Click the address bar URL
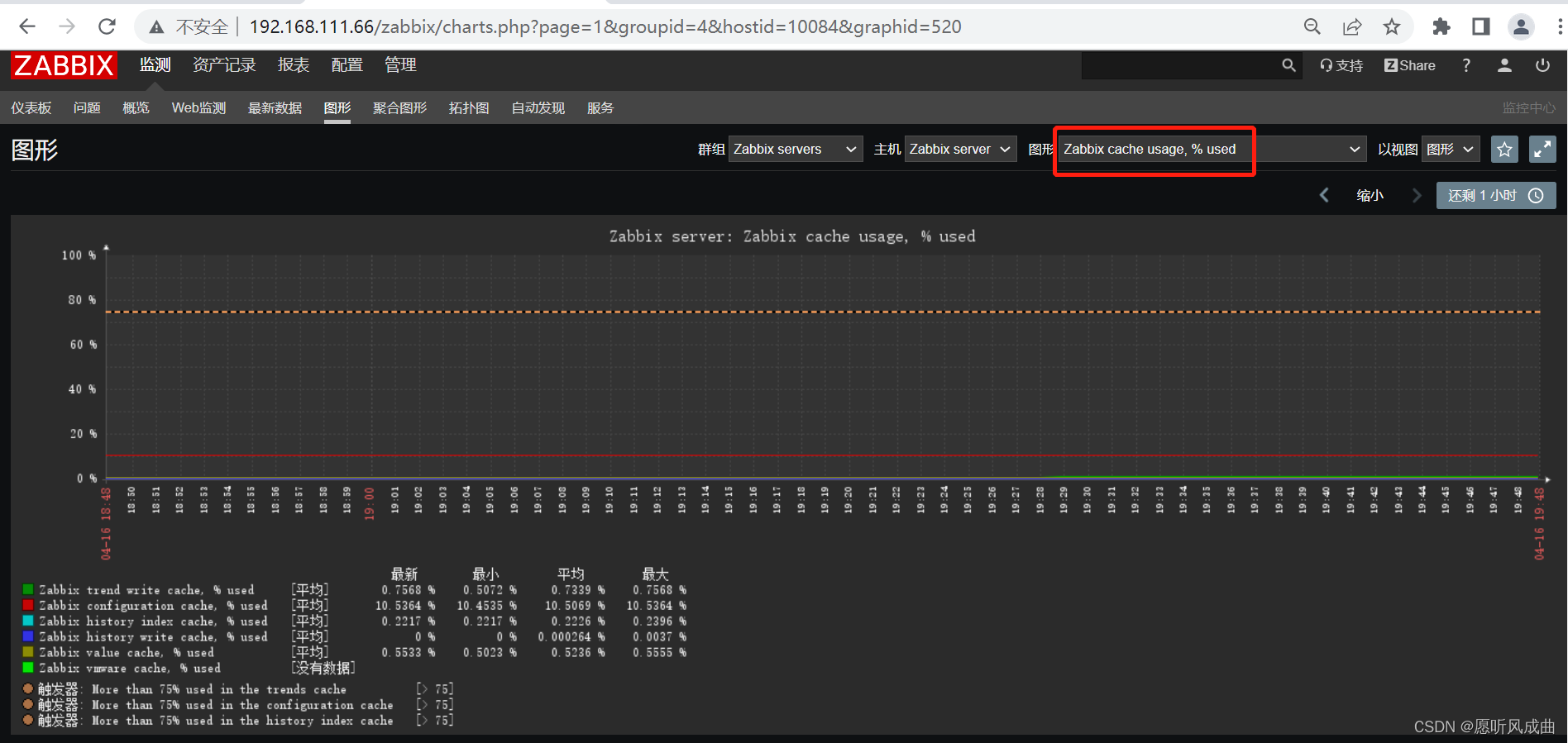Image resolution: width=1568 pixels, height=743 pixels. click(x=605, y=26)
